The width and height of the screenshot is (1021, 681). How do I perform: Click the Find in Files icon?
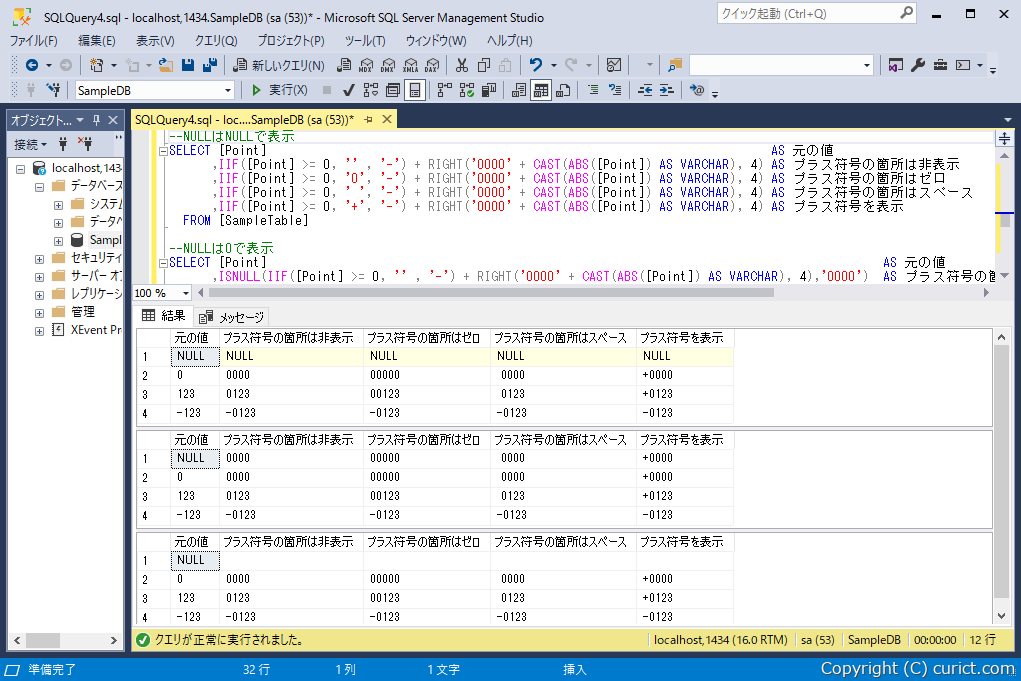coord(675,65)
